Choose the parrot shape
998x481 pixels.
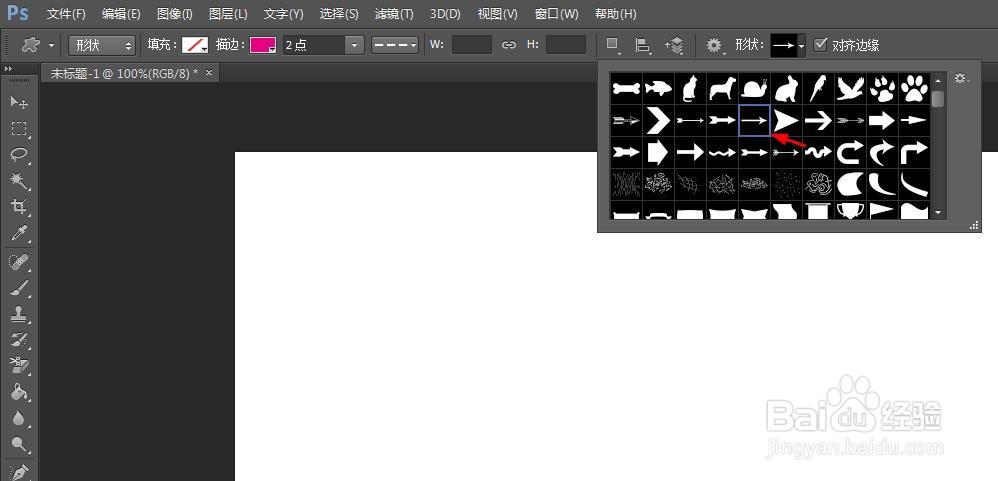point(818,88)
